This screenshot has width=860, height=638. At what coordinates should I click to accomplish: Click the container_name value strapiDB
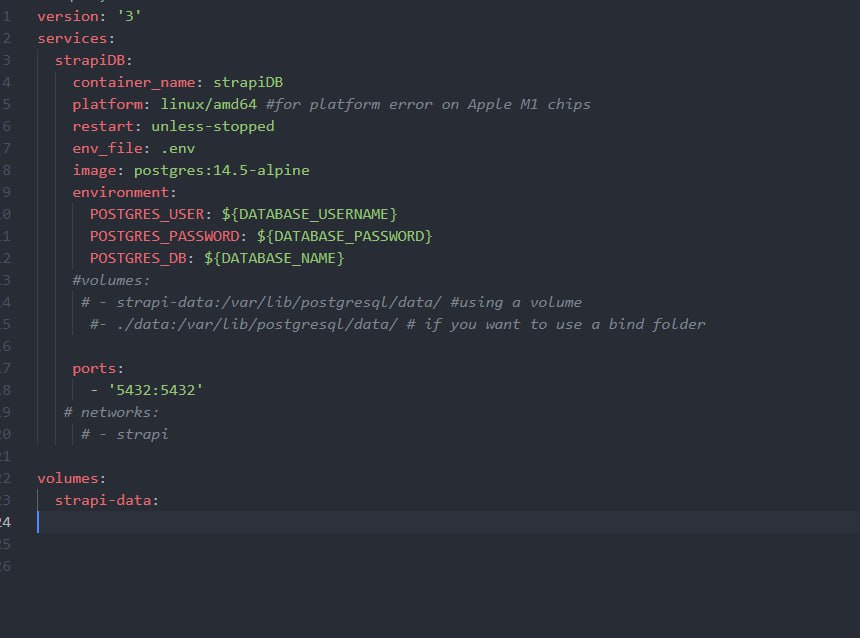click(248, 82)
